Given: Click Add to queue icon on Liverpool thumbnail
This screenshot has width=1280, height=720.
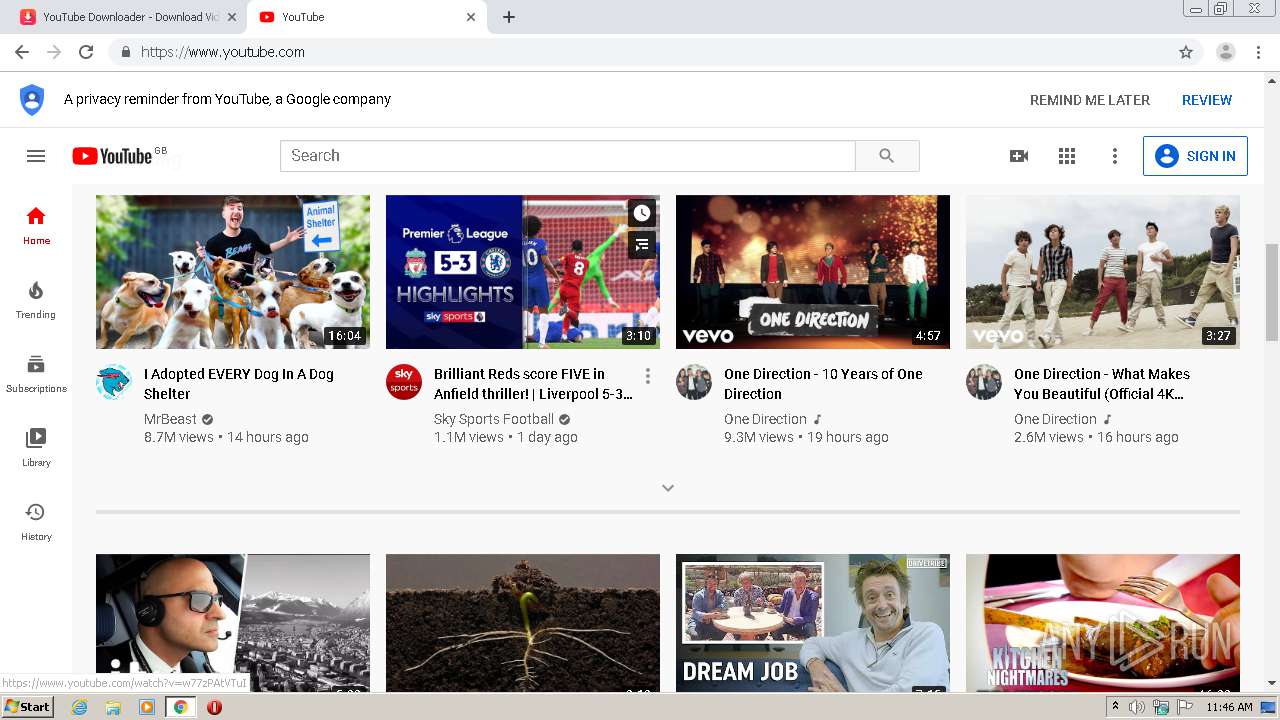Looking at the screenshot, I should coord(642,244).
